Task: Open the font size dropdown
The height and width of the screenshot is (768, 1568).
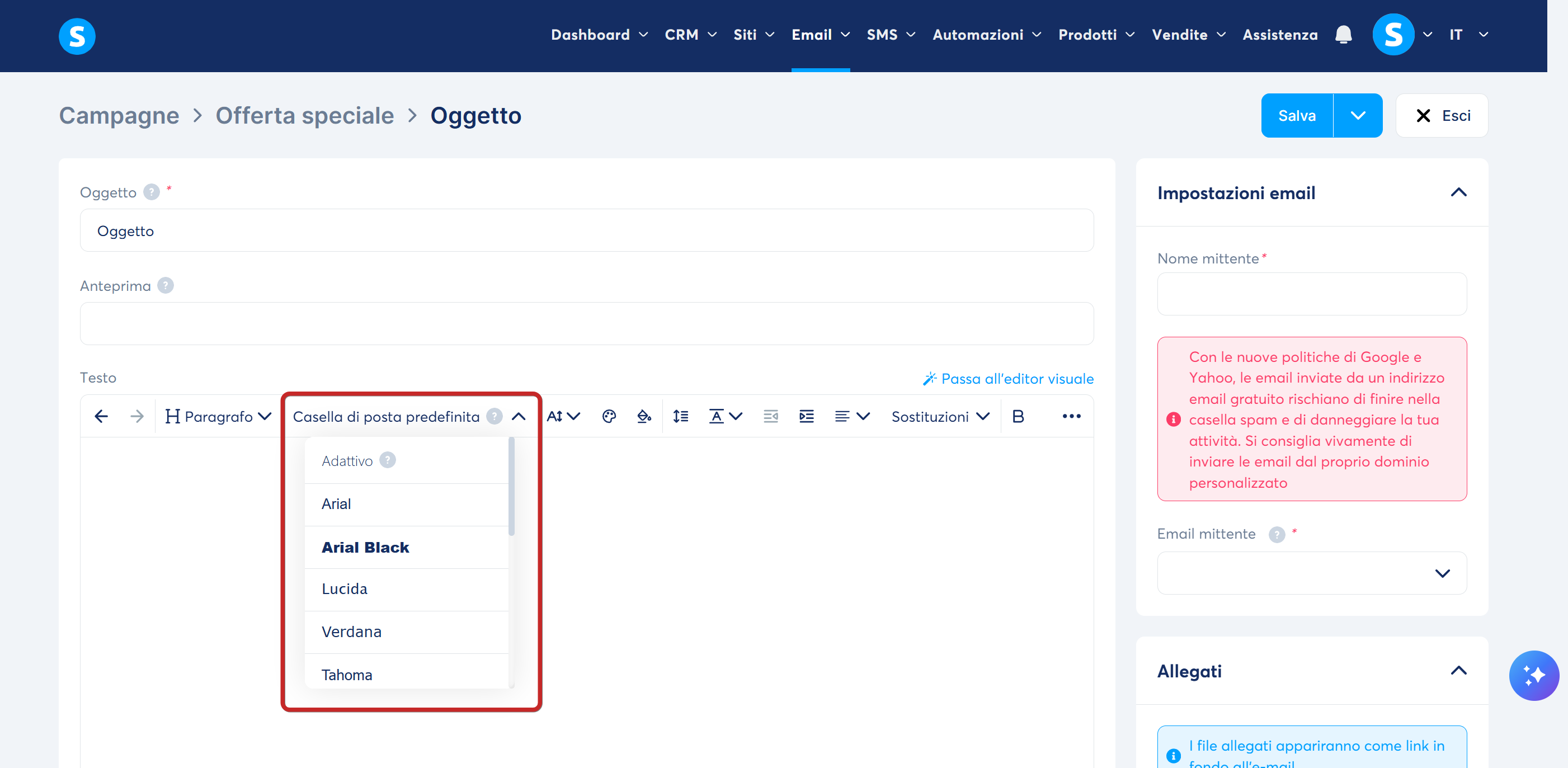Action: [x=563, y=416]
